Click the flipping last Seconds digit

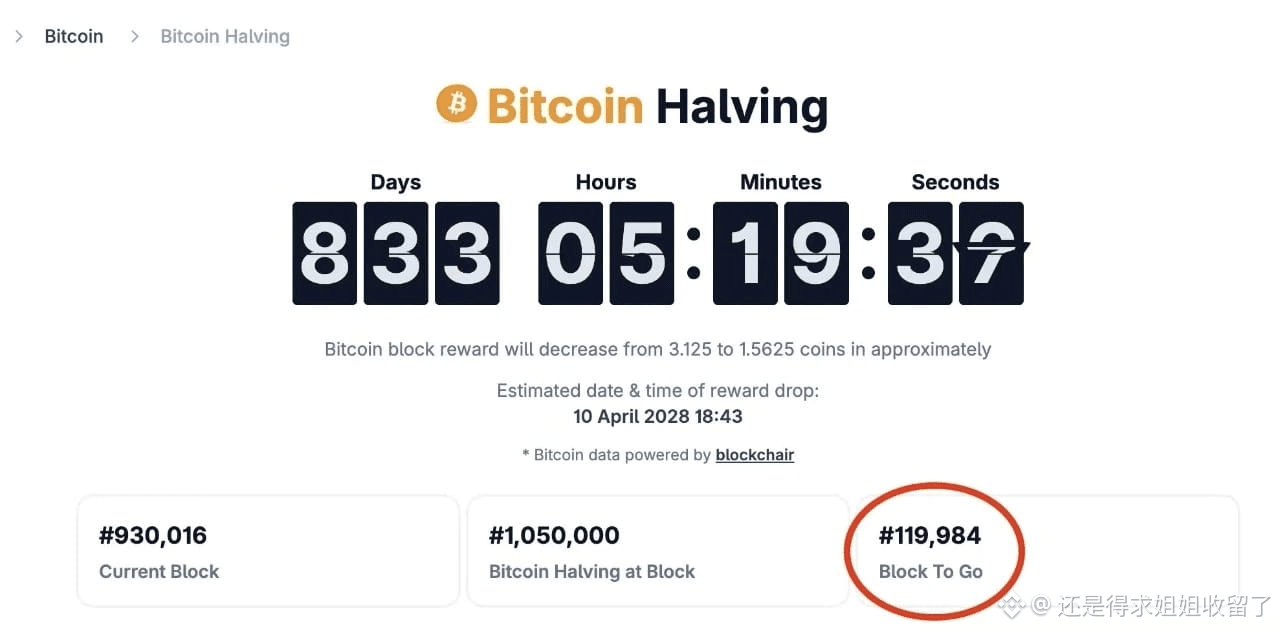click(x=991, y=253)
